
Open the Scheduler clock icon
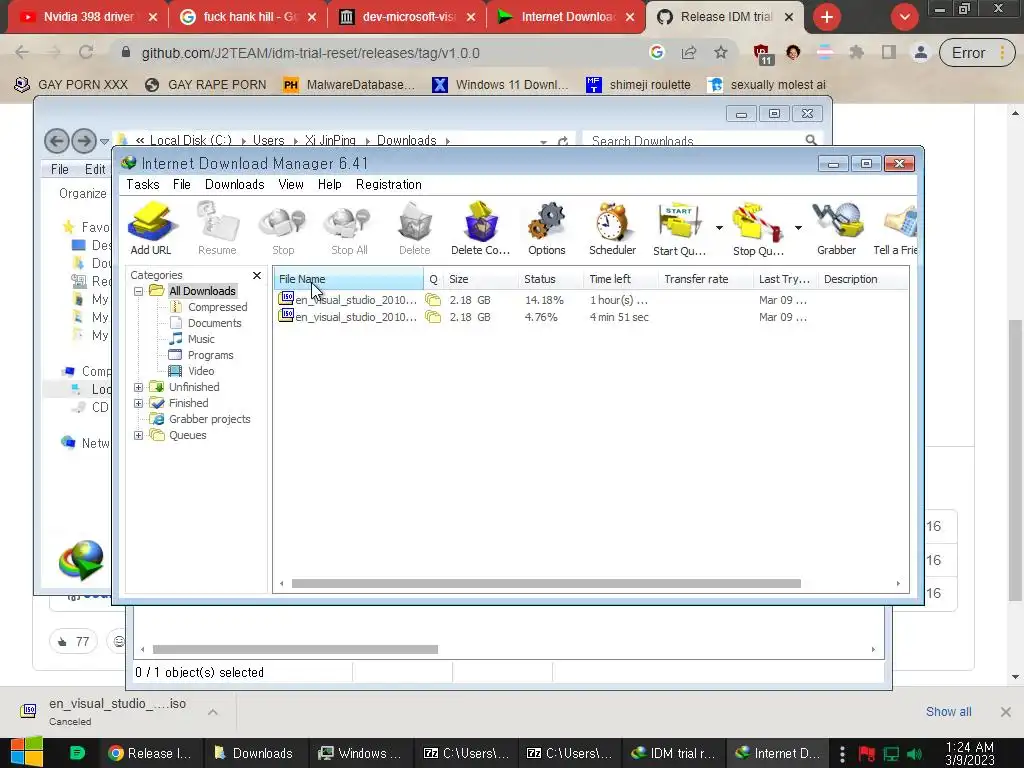613,229
